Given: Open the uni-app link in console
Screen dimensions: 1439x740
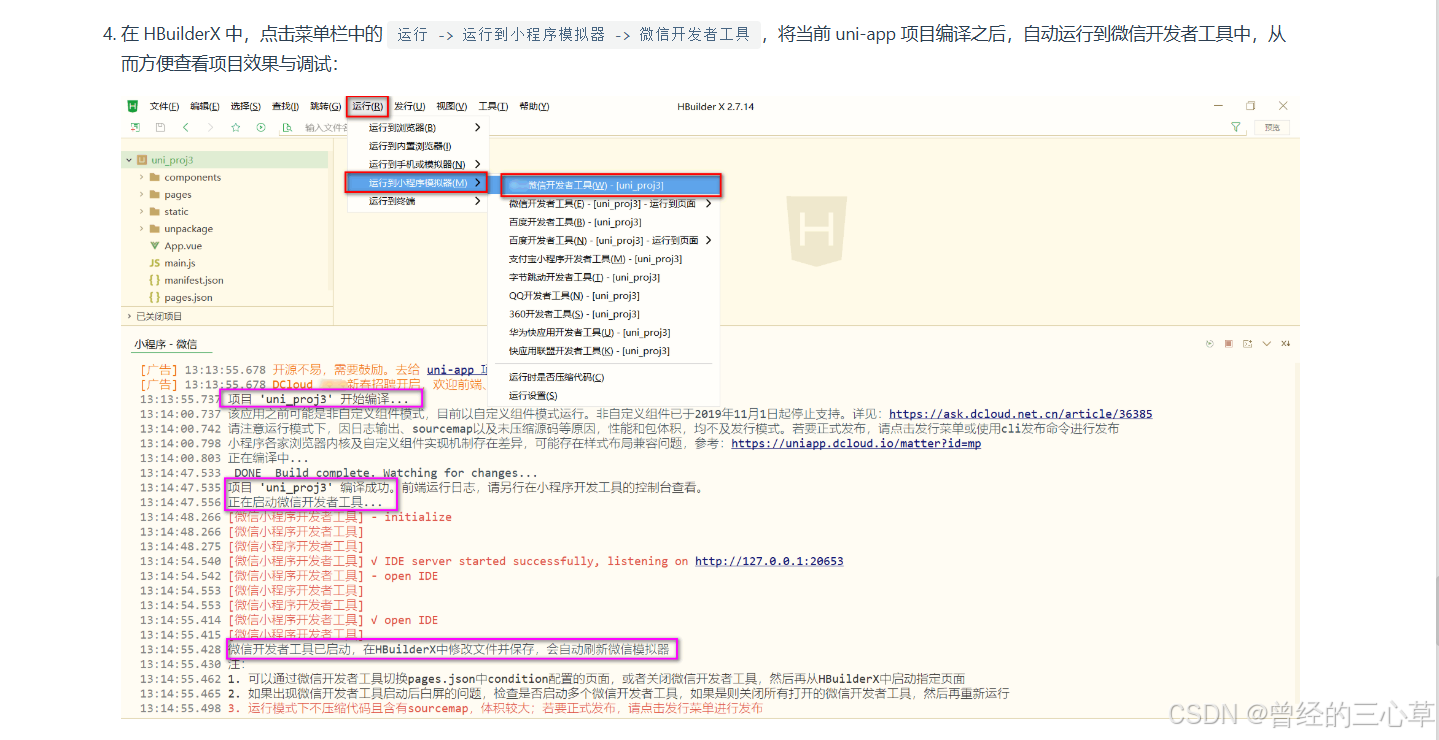Looking at the screenshot, I should click(x=450, y=370).
